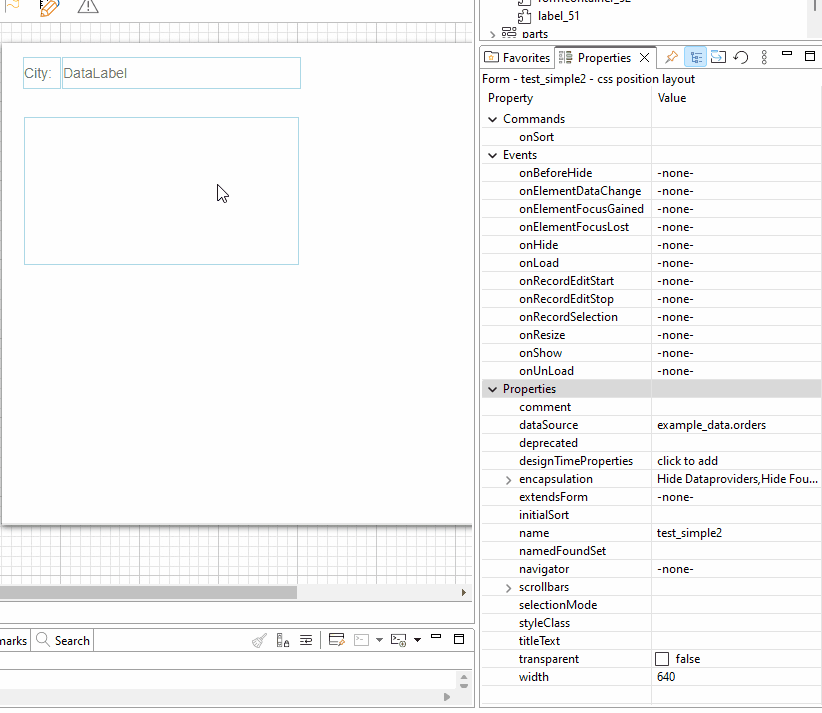Viewport: 822px width, 713px height.
Task: Select the label_51 tree item
Action: click(x=558, y=16)
